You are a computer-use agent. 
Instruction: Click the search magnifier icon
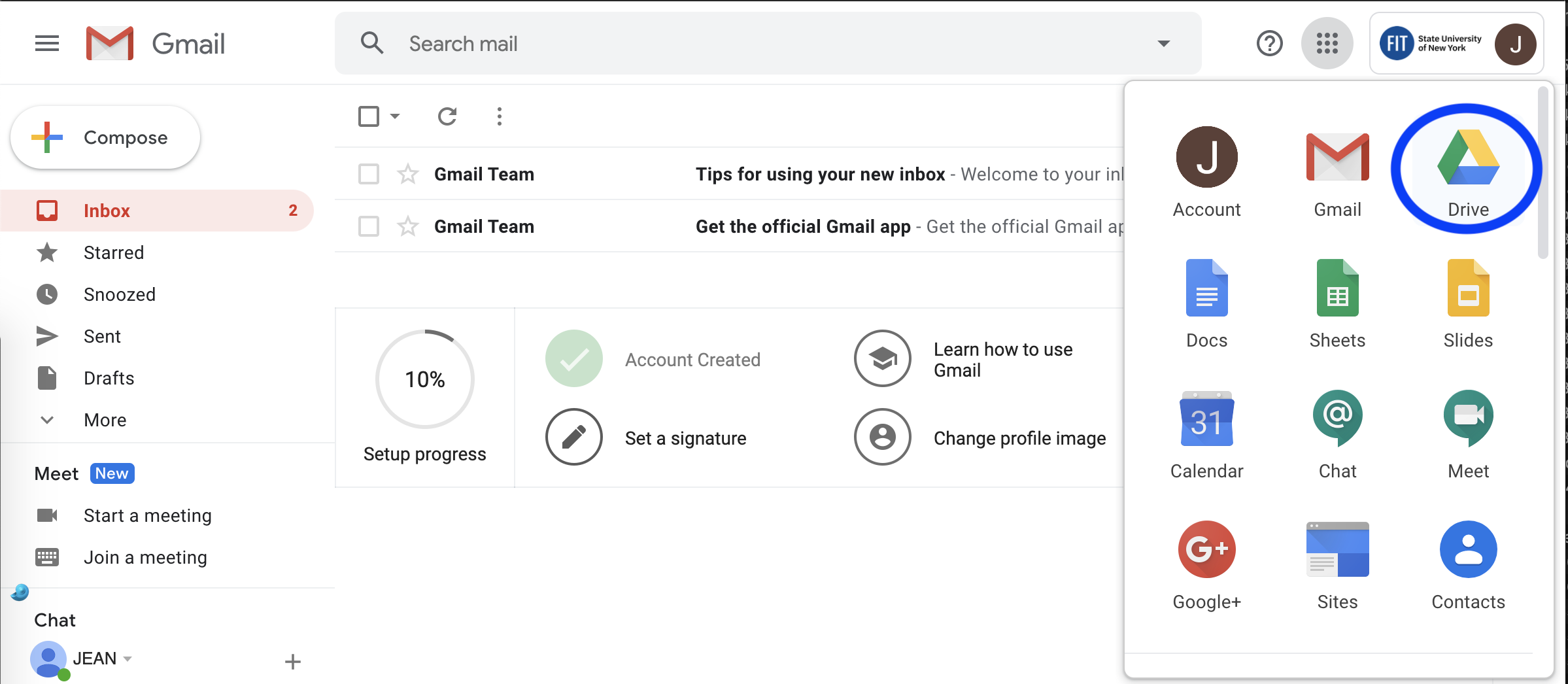372,43
